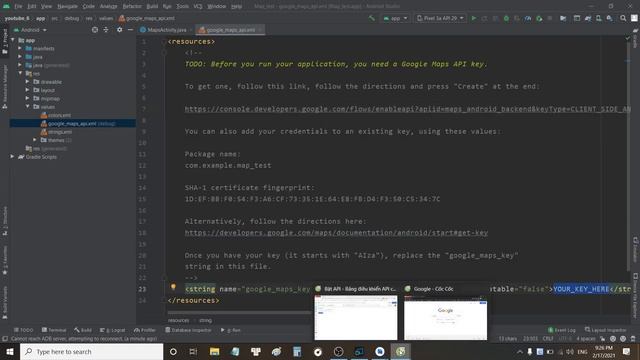Open the console.developers.google.com enable API link
The image size is (640, 360).
point(407,109)
